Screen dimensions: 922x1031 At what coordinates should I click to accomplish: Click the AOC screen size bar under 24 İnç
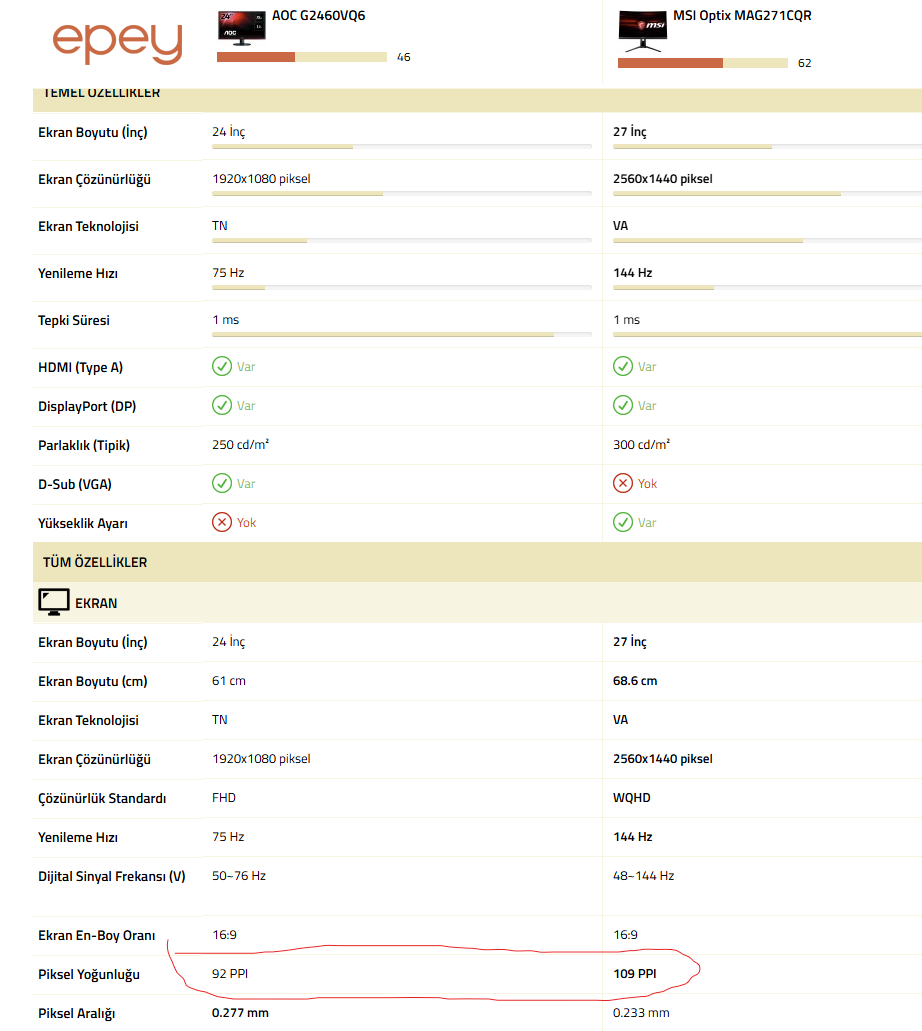(402, 147)
